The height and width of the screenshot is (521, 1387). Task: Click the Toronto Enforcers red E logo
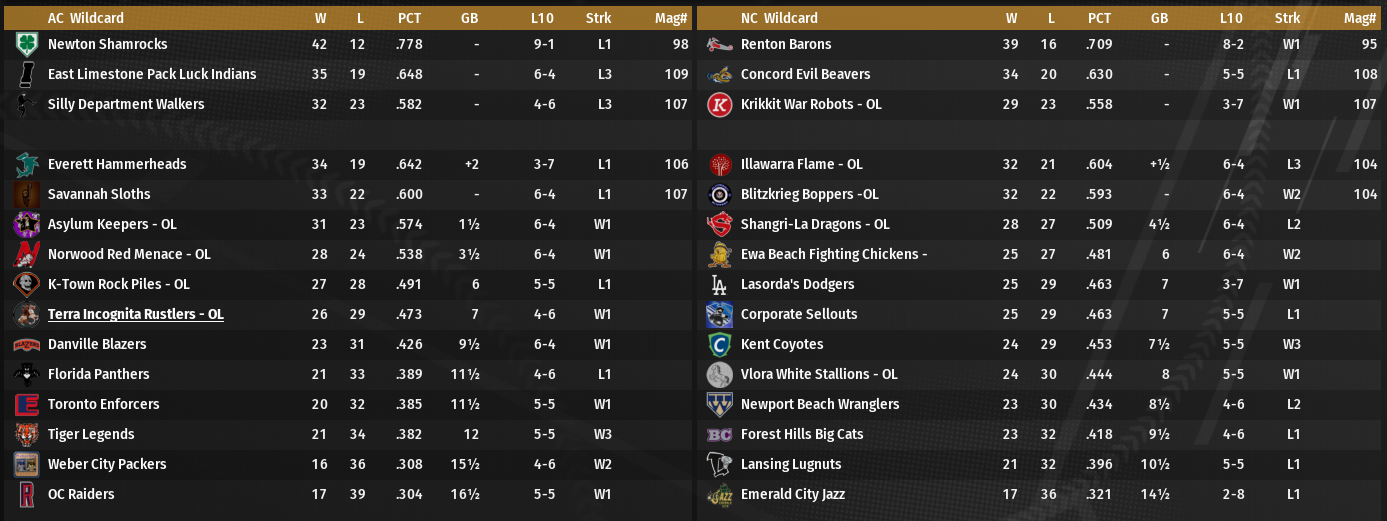click(27, 405)
